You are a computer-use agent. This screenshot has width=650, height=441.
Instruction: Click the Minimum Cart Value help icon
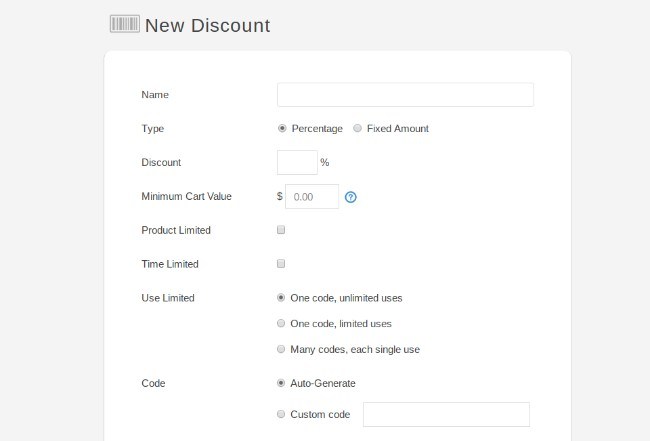351,197
